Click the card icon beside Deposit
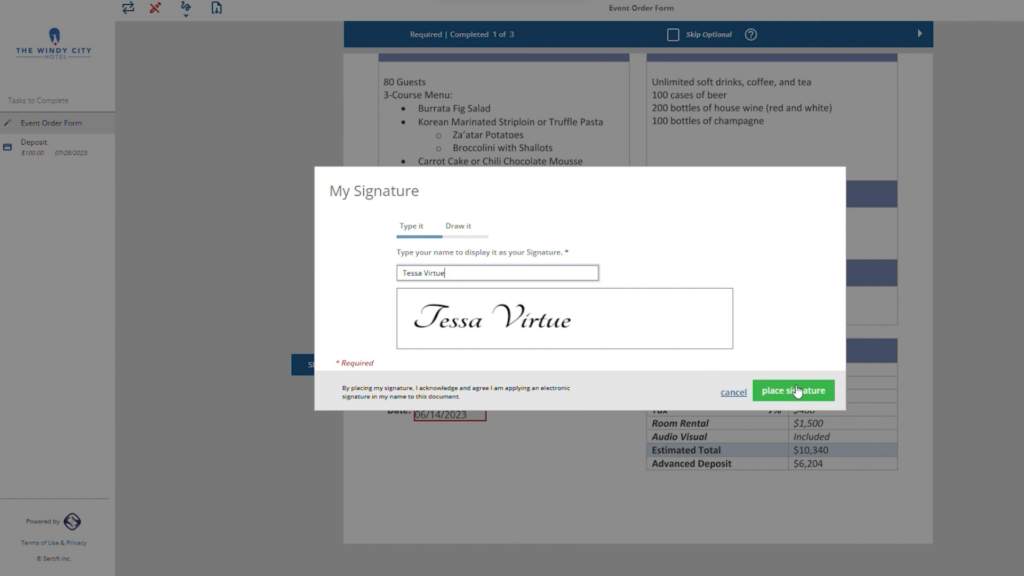 pyautogui.click(x=8, y=147)
